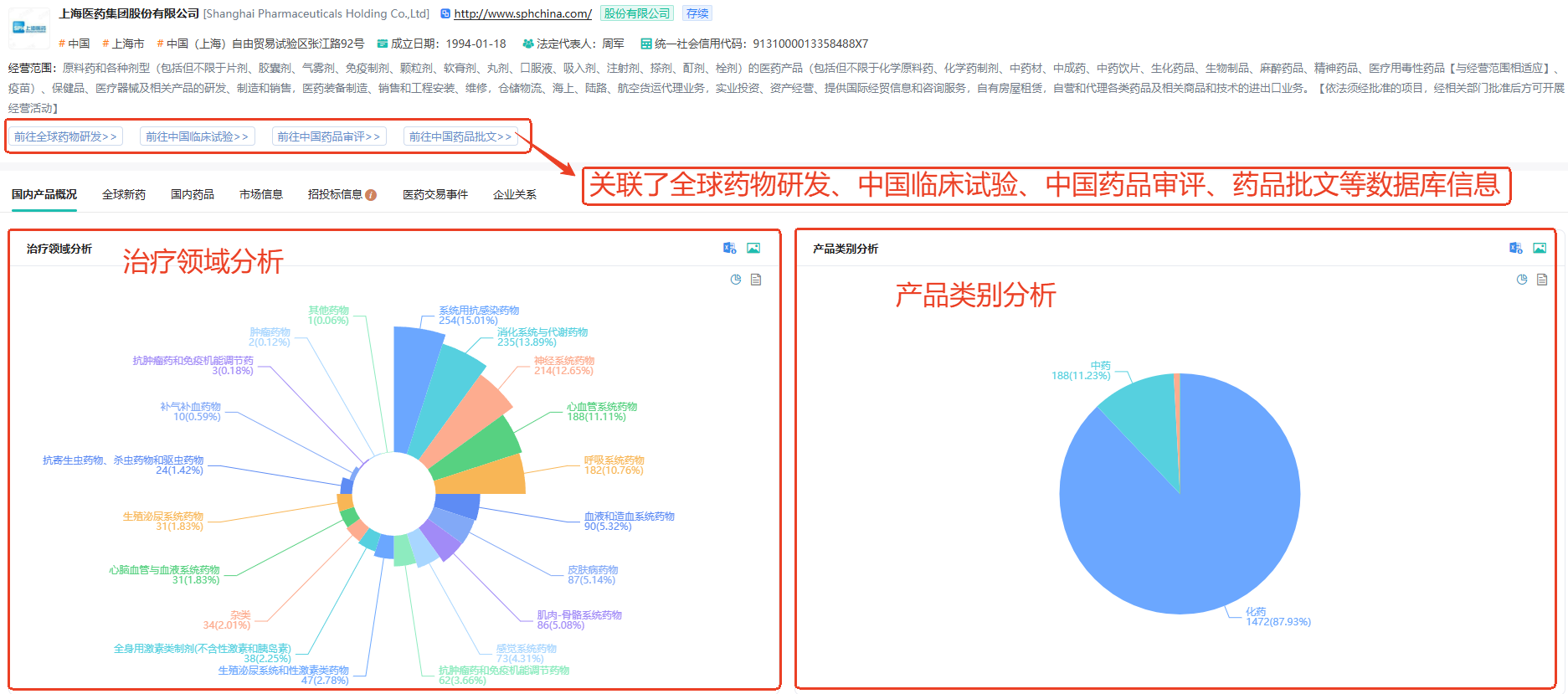Click the 补气补血药物 10(0.59%) label

pyautogui.click(x=191, y=412)
